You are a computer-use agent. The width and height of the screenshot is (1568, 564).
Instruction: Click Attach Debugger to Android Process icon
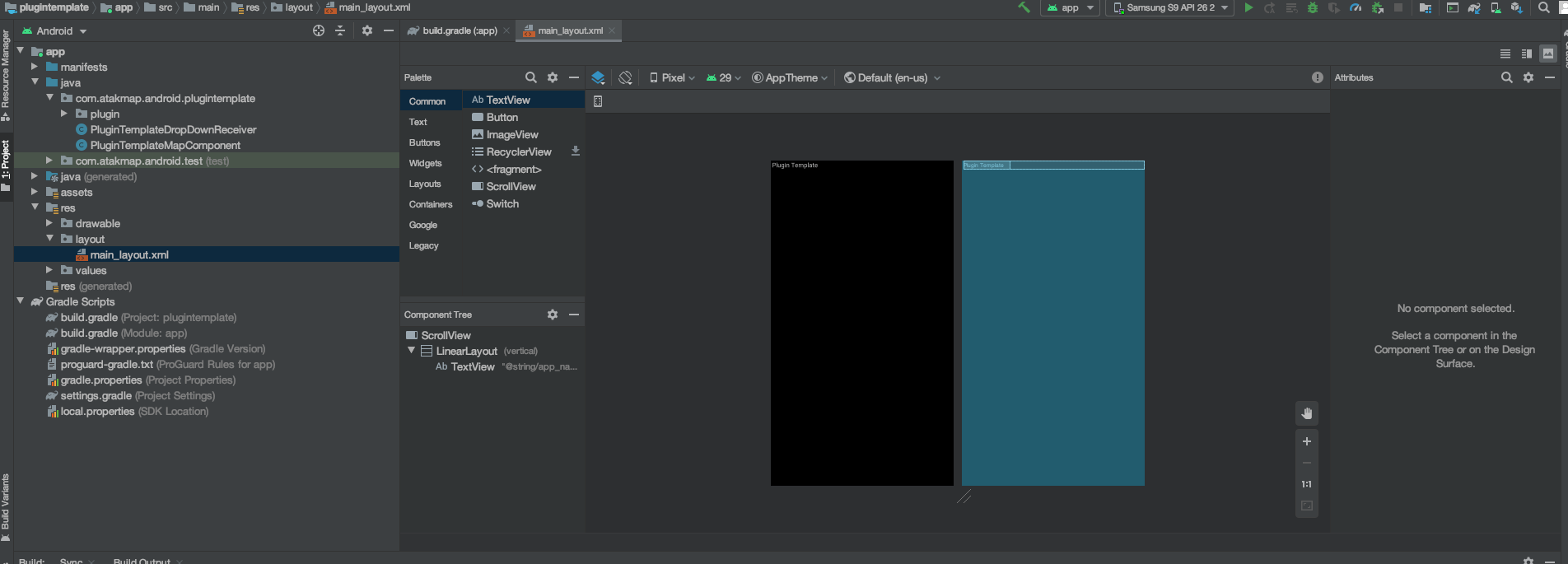pos(1378,7)
